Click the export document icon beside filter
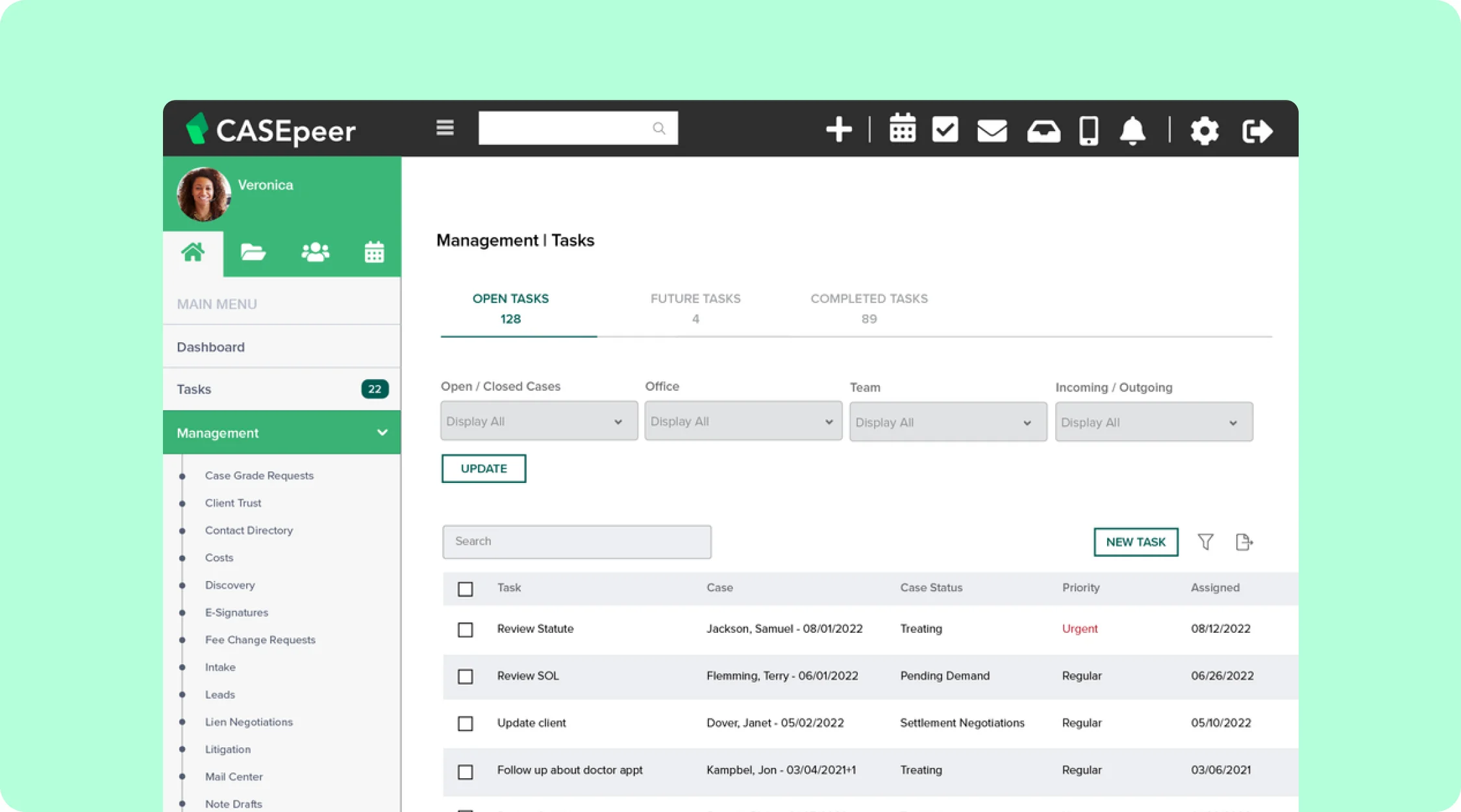 1243,541
